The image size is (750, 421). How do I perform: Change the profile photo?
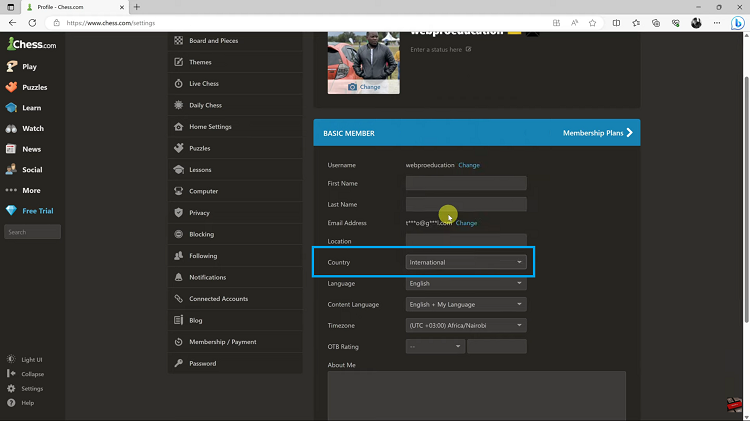364,87
